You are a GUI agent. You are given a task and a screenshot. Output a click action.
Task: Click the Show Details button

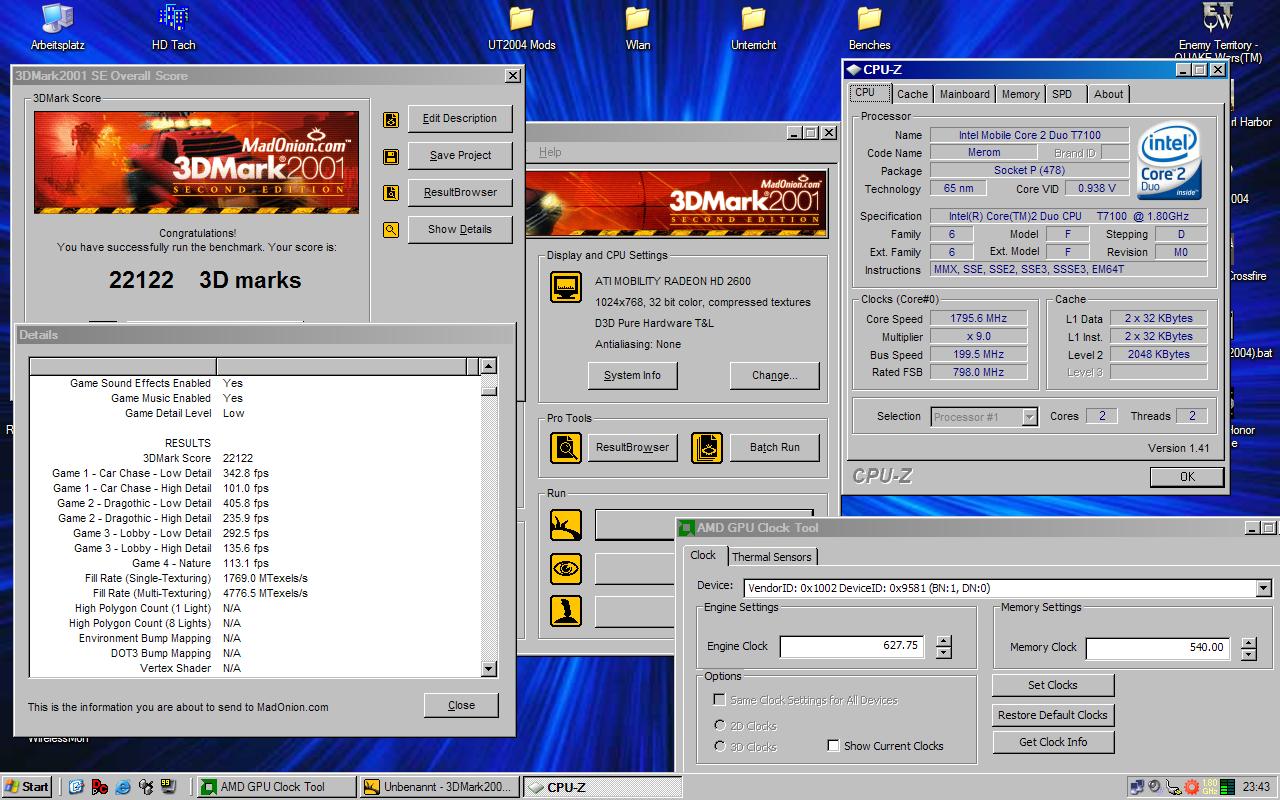pyautogui.click(x=460, y=229)
